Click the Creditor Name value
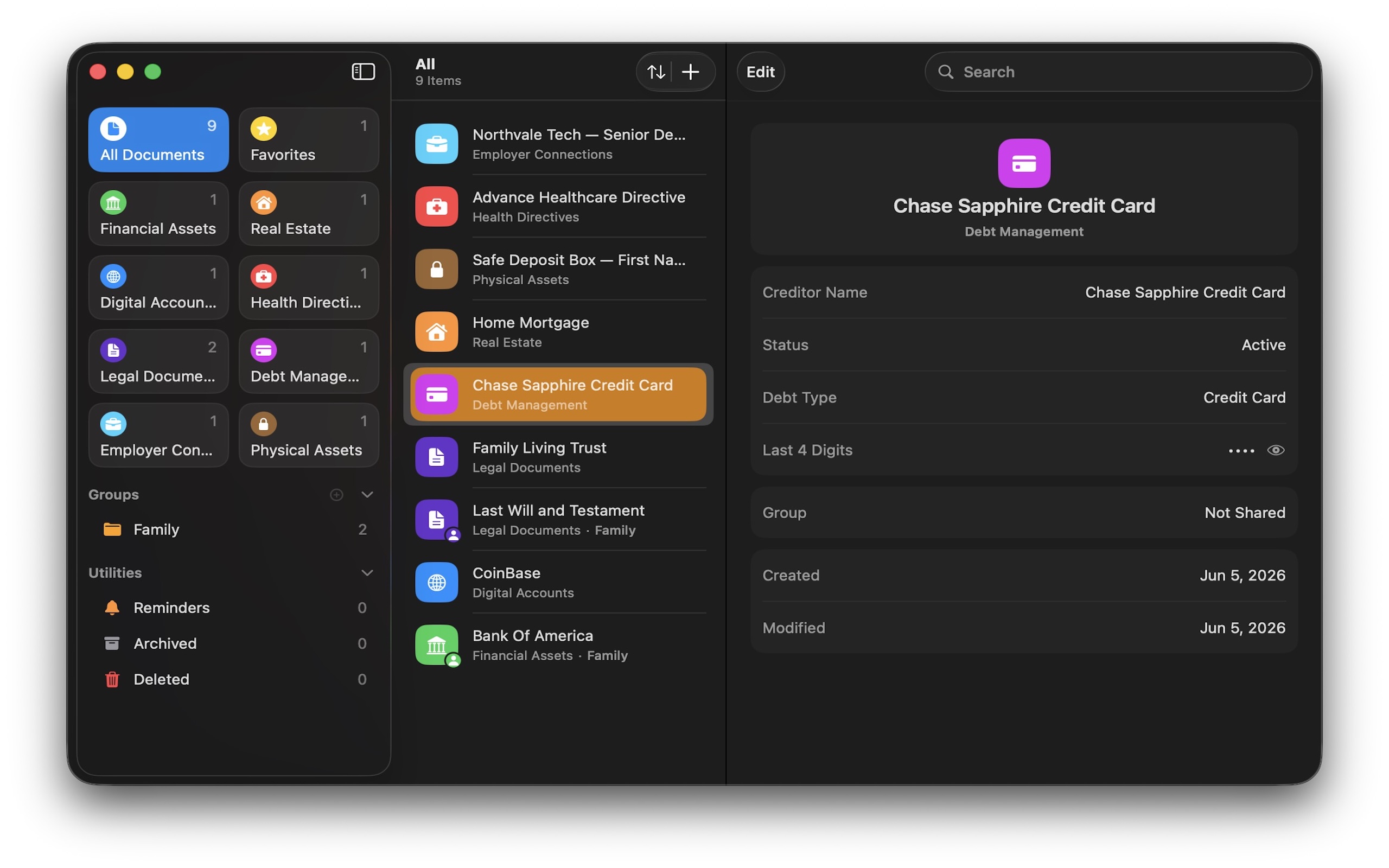The image size is (1389, 868). pyautogui.click(x=1184, y=292)
